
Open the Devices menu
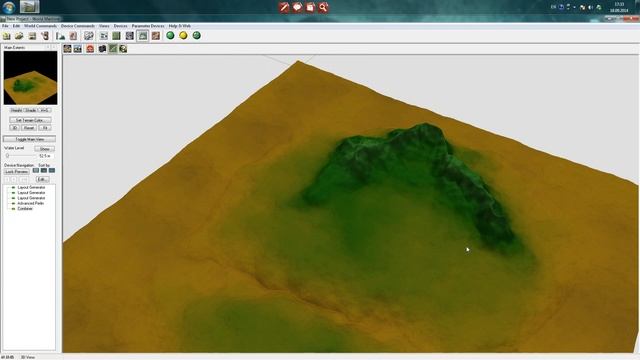[120, 26]
